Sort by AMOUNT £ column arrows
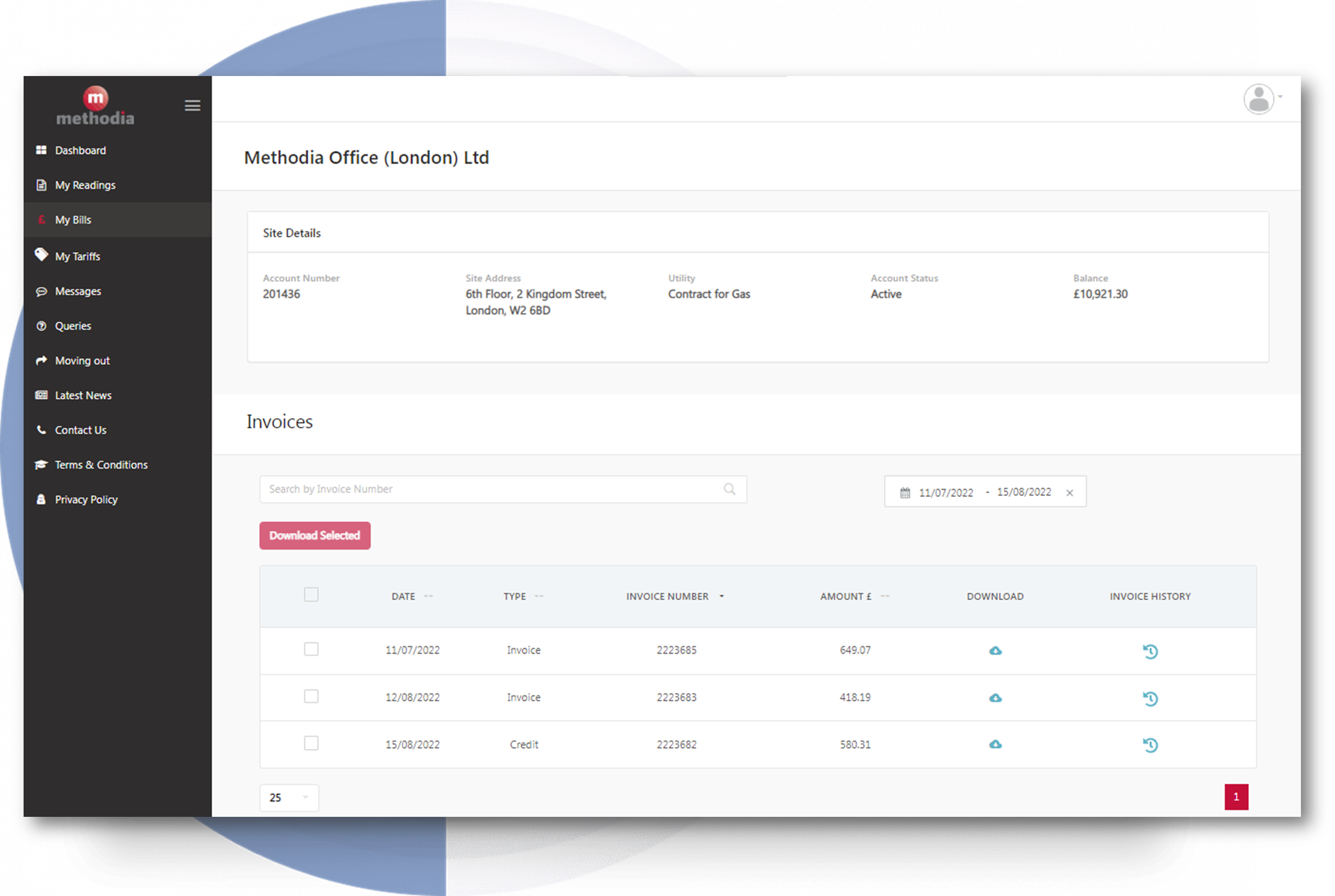 (885, 597)
